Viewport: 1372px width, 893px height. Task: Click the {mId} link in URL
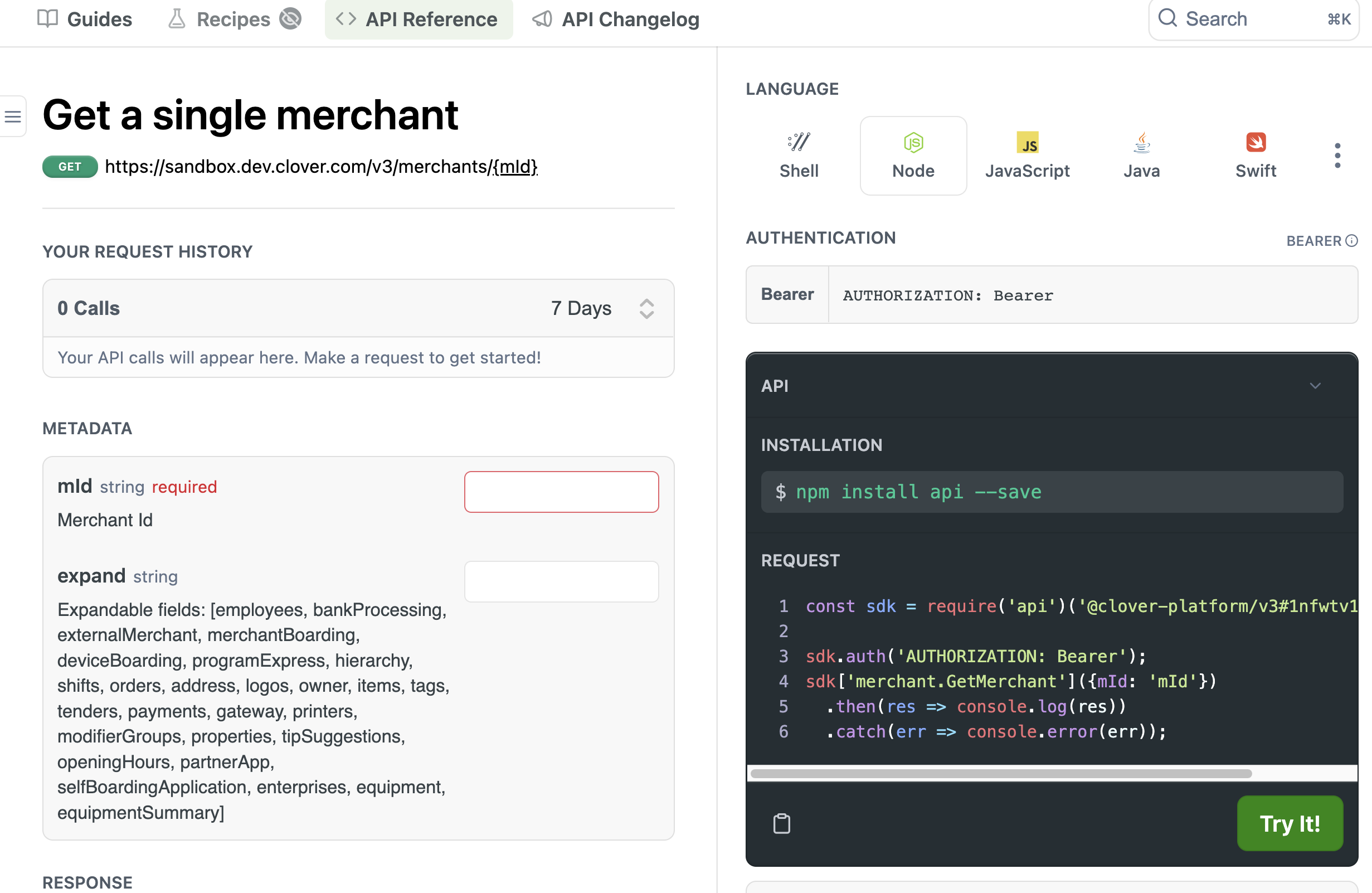click(515, 167)
